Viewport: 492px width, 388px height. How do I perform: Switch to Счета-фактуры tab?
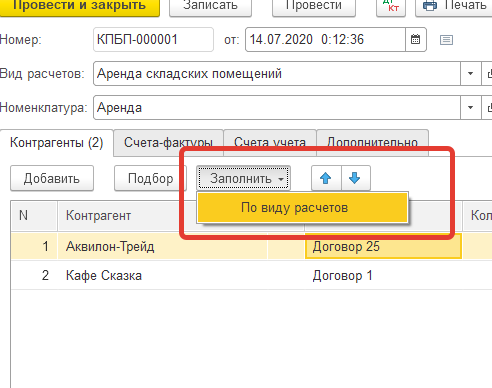pyautogui.click(x=168, y=143)
